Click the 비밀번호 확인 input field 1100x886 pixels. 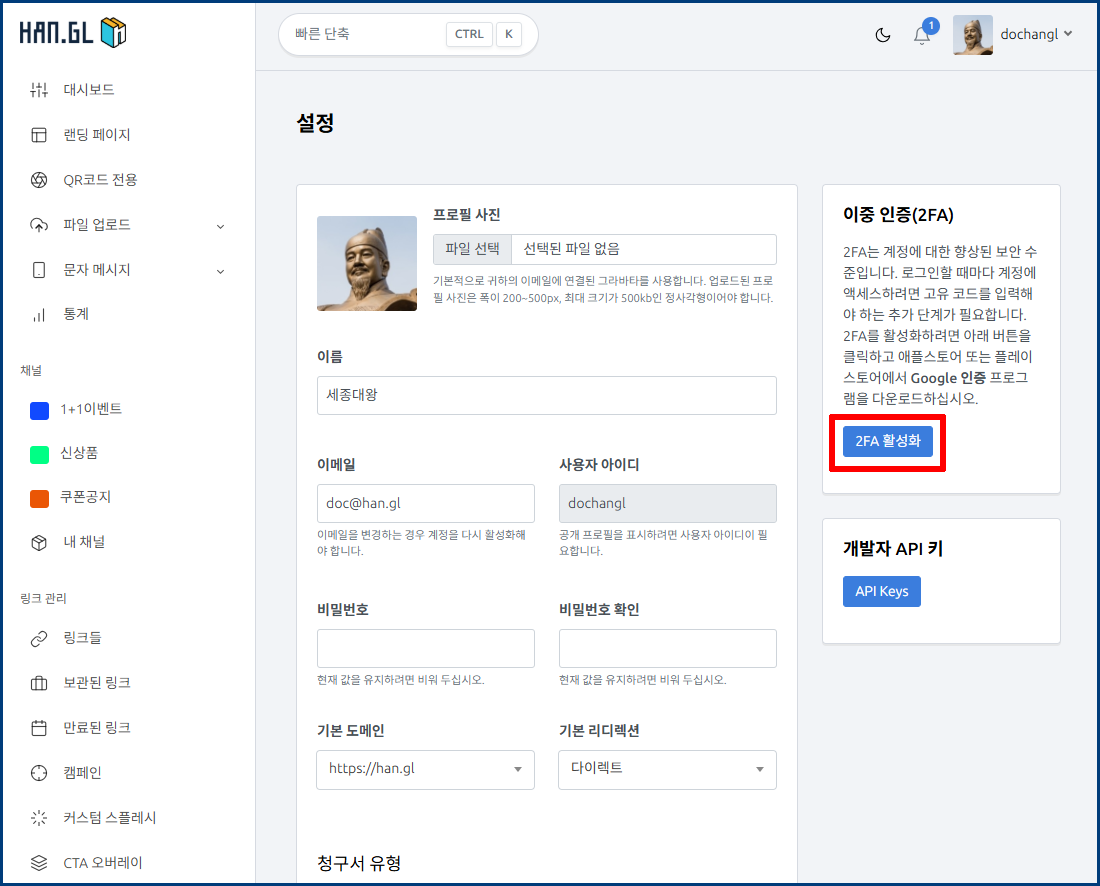coord(667,648)
